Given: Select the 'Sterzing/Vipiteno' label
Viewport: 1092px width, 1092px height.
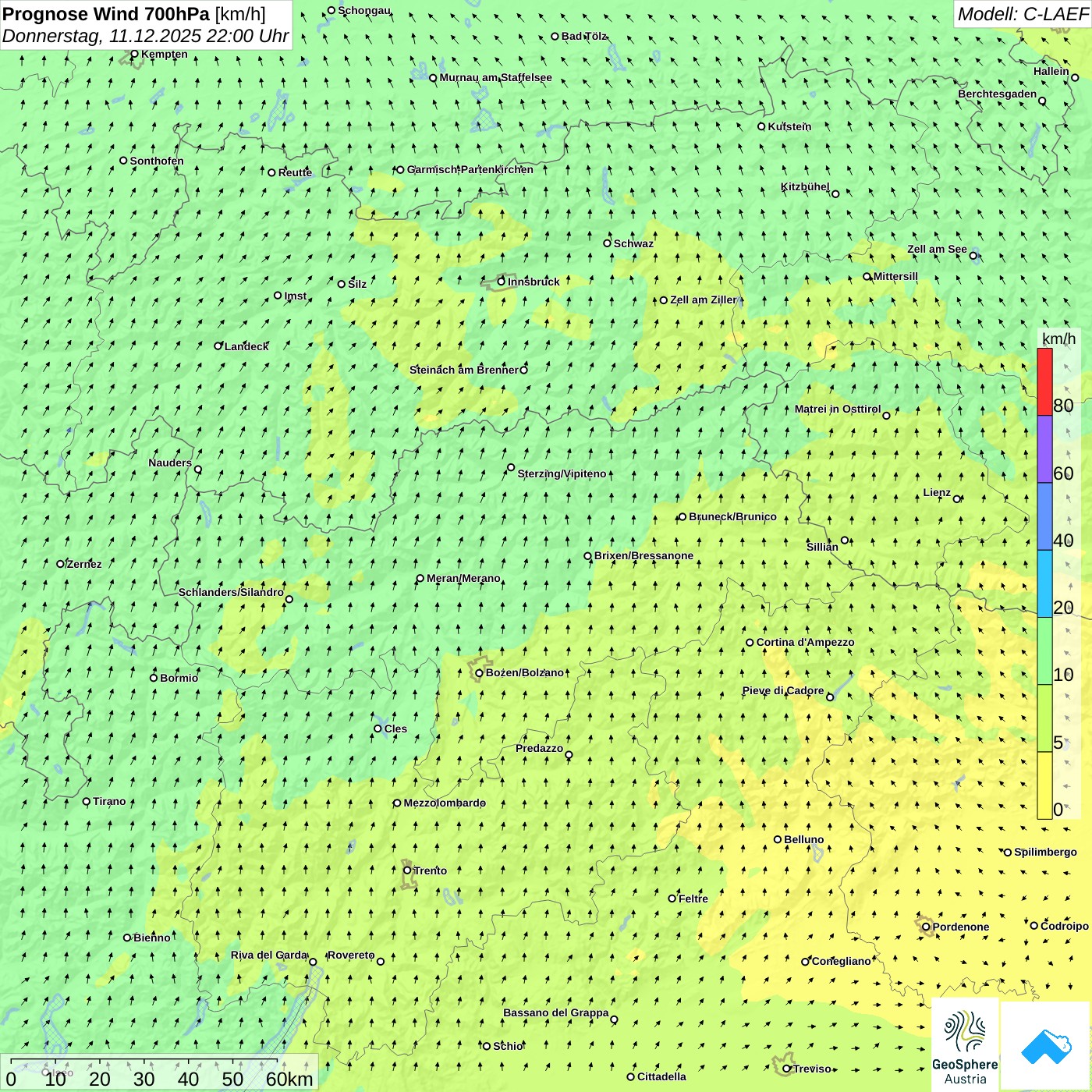Looking at the screenshot, I should coord(562,473).
